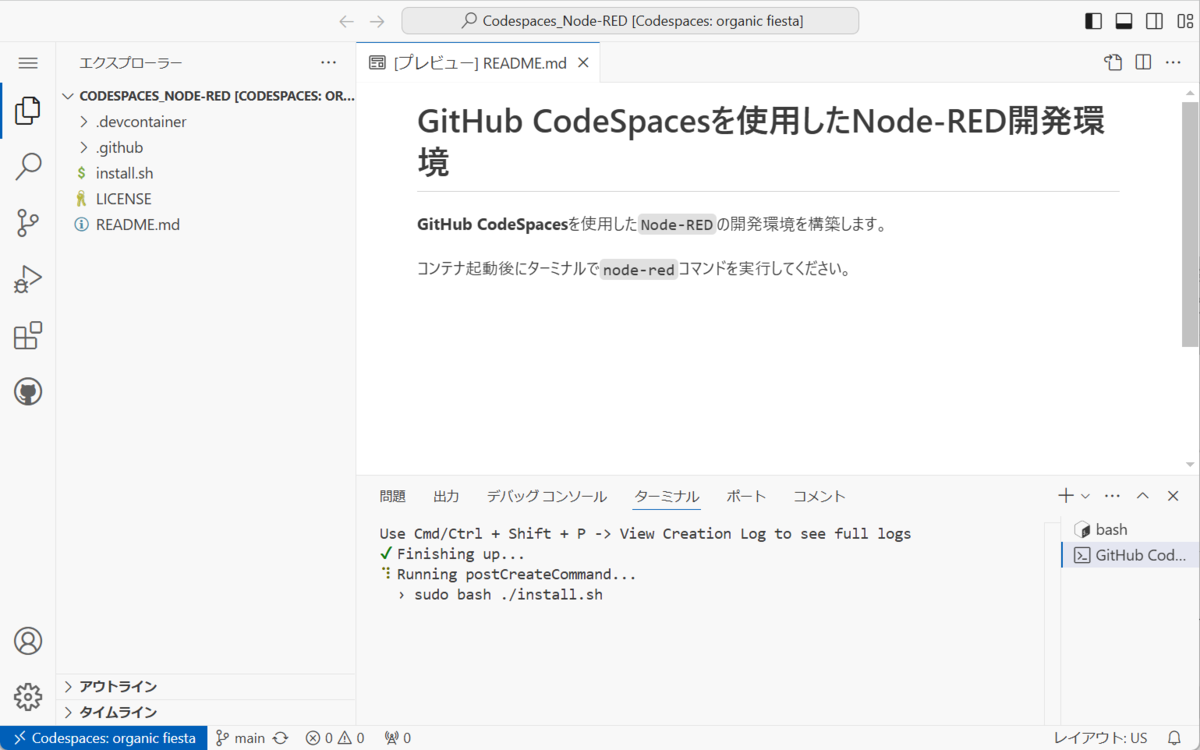
Task: Synchronize changes with the sync icon
Action: pos(281,738)
